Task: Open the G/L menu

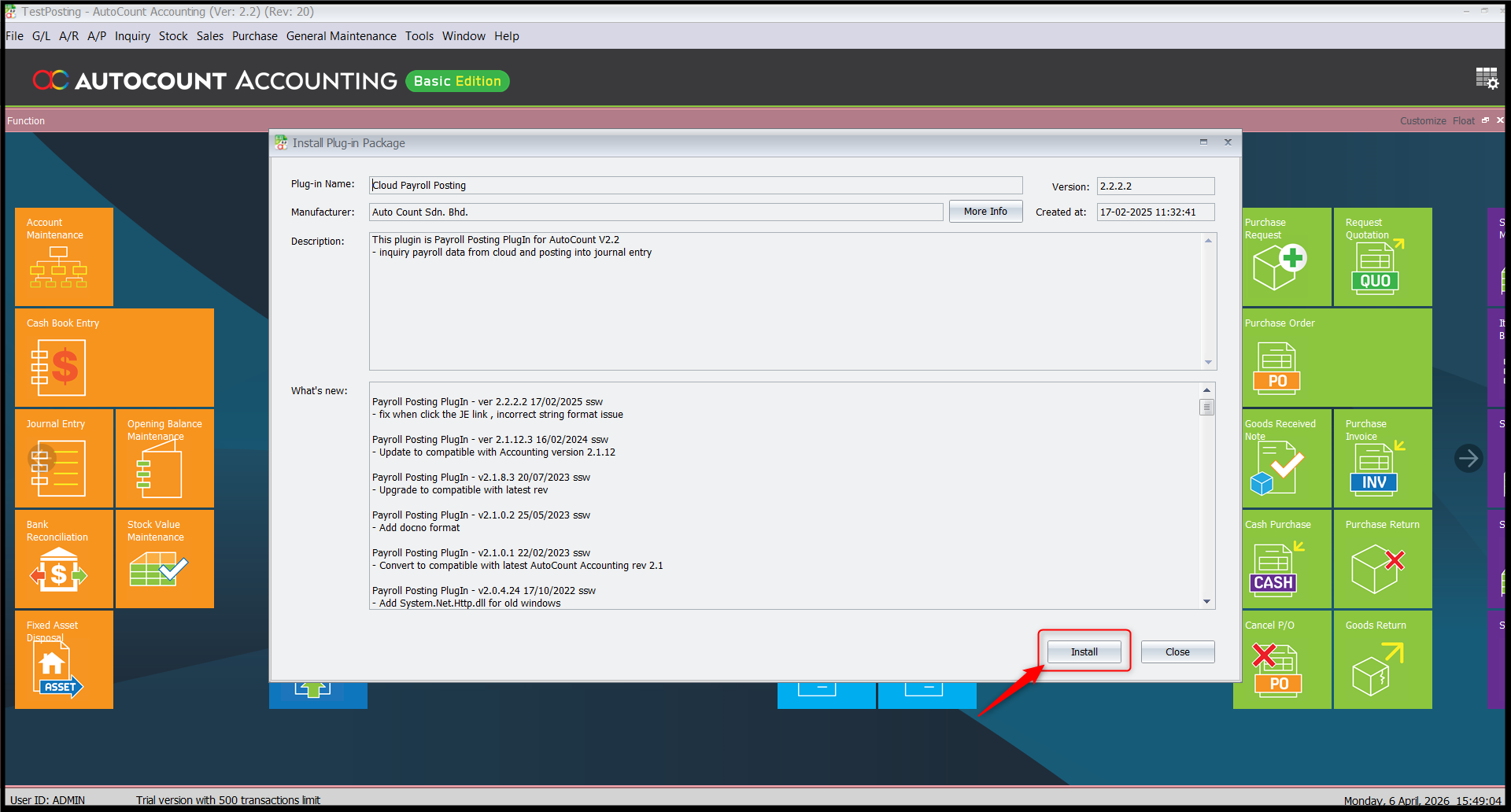Action: click(41, 36)
